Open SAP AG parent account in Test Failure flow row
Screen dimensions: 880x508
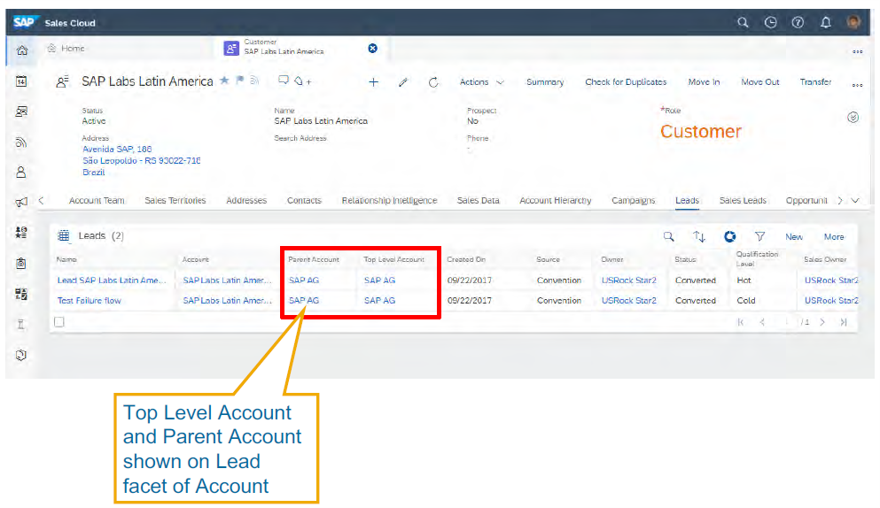click(x=304, y=300)
